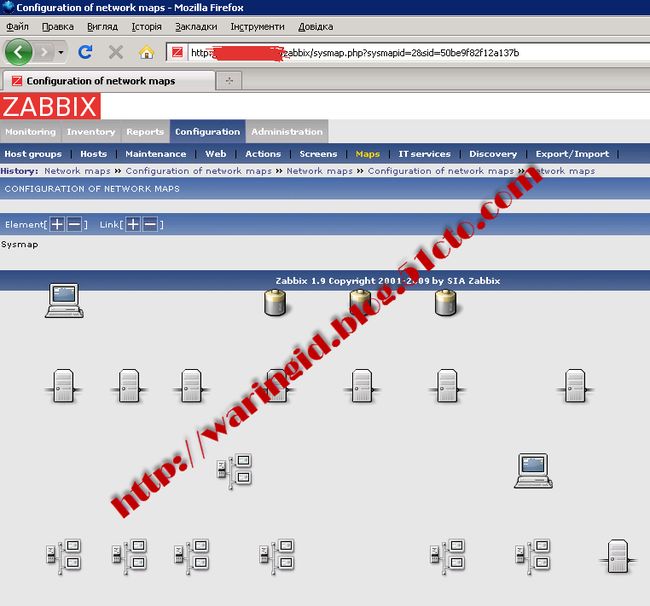
Task: Open the Правка menu
Action: click(58, 27)
